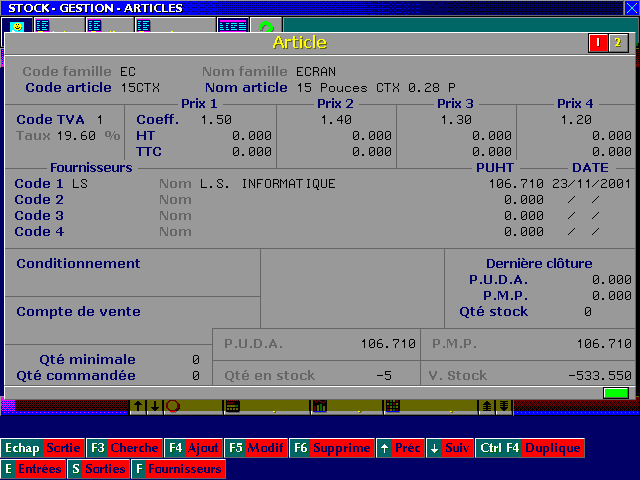The height and width of the screenshot is (480, 640).
Task: Click the red stop octagon icon
Action: click(173, 406)
